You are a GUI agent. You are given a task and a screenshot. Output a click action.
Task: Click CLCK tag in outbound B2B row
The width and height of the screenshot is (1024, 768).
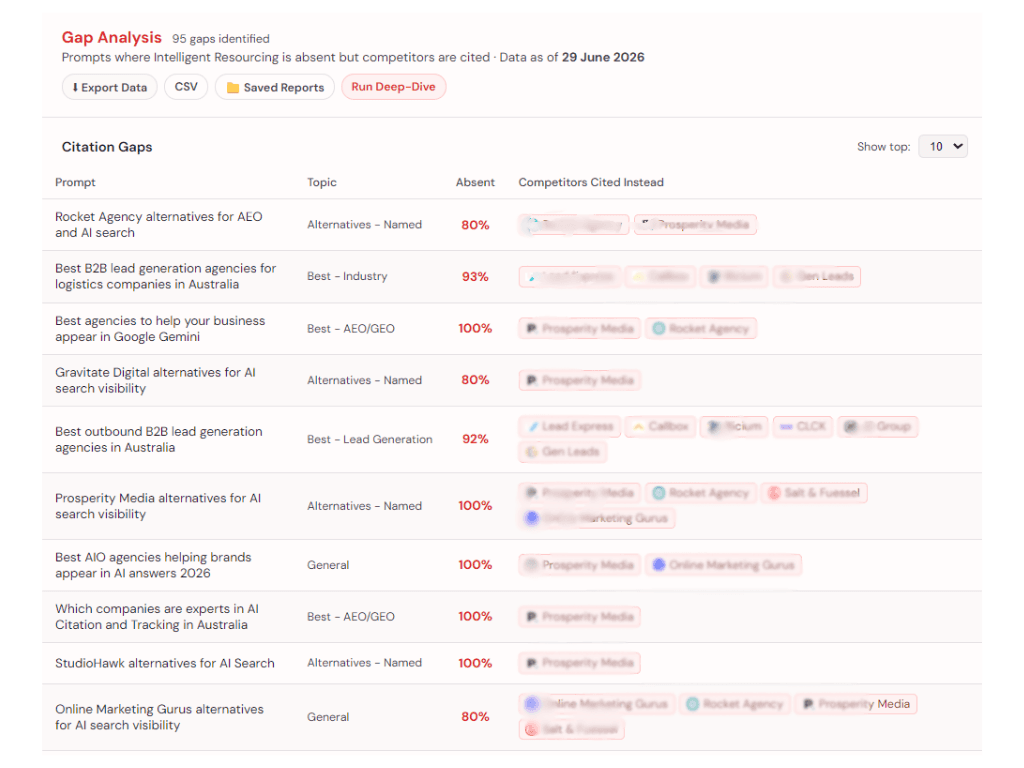(803, 426)
